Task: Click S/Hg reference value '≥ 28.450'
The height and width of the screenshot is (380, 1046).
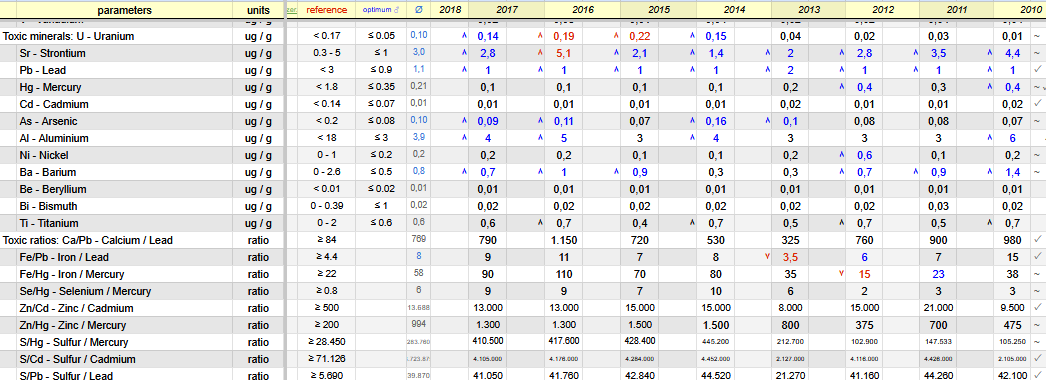Action: pyautogui.click(x=326, y=342)
